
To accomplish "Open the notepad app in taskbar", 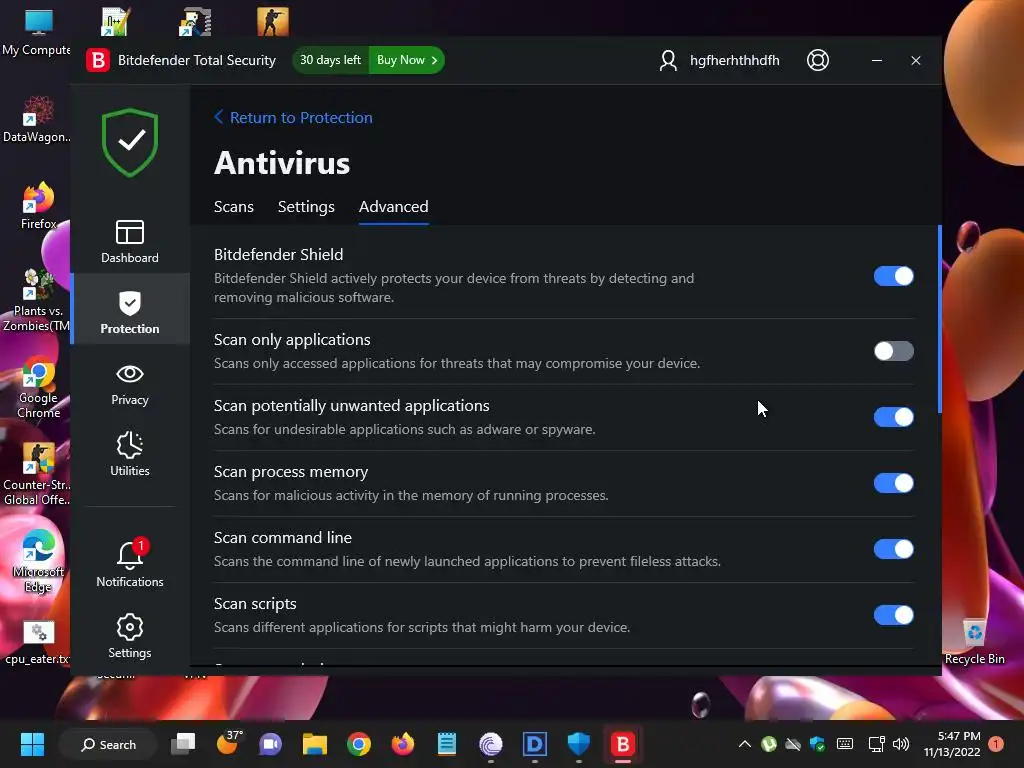I will click(447, 744).
